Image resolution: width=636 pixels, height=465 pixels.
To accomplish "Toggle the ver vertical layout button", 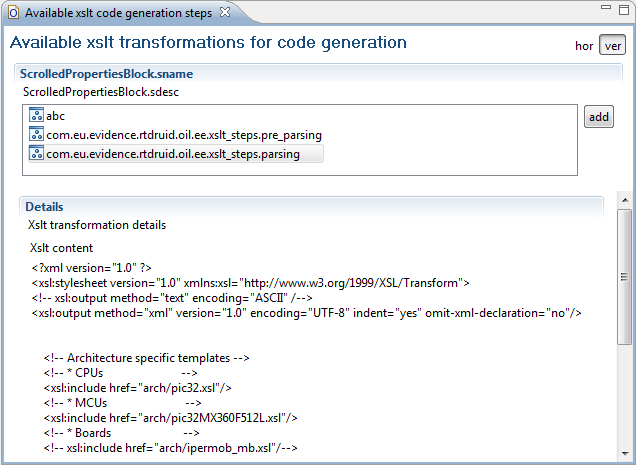I will click(x=612, y=45).
